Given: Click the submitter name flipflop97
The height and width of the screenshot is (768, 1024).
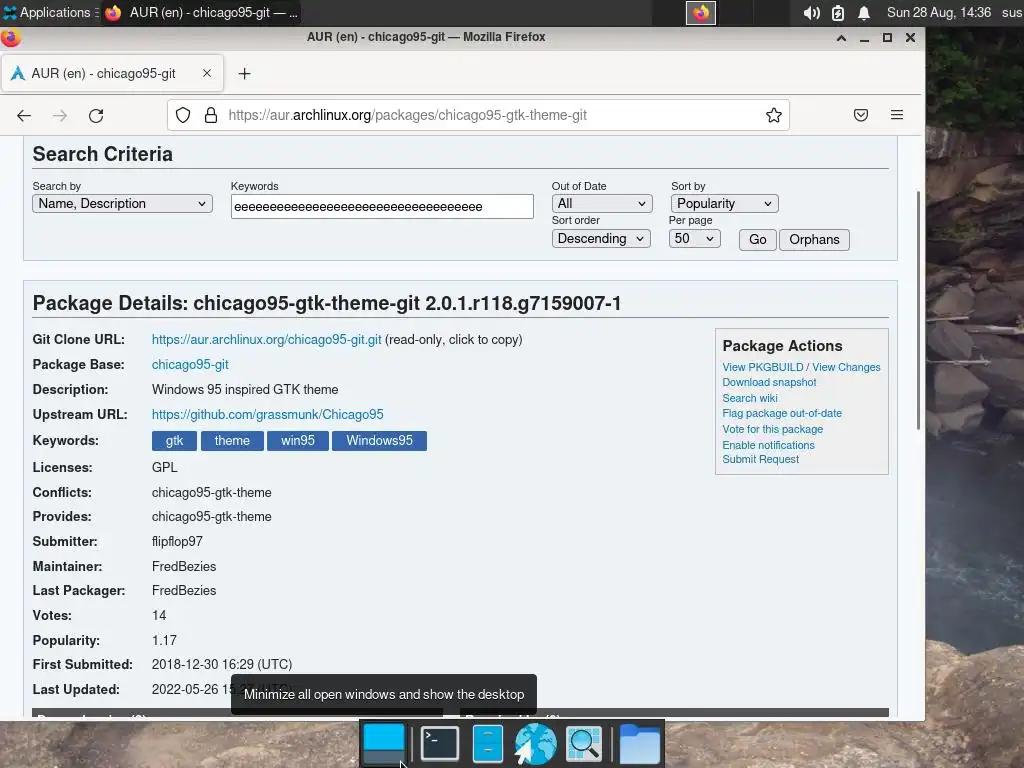Looking at the screenshot, I should (x=177, y=541).
